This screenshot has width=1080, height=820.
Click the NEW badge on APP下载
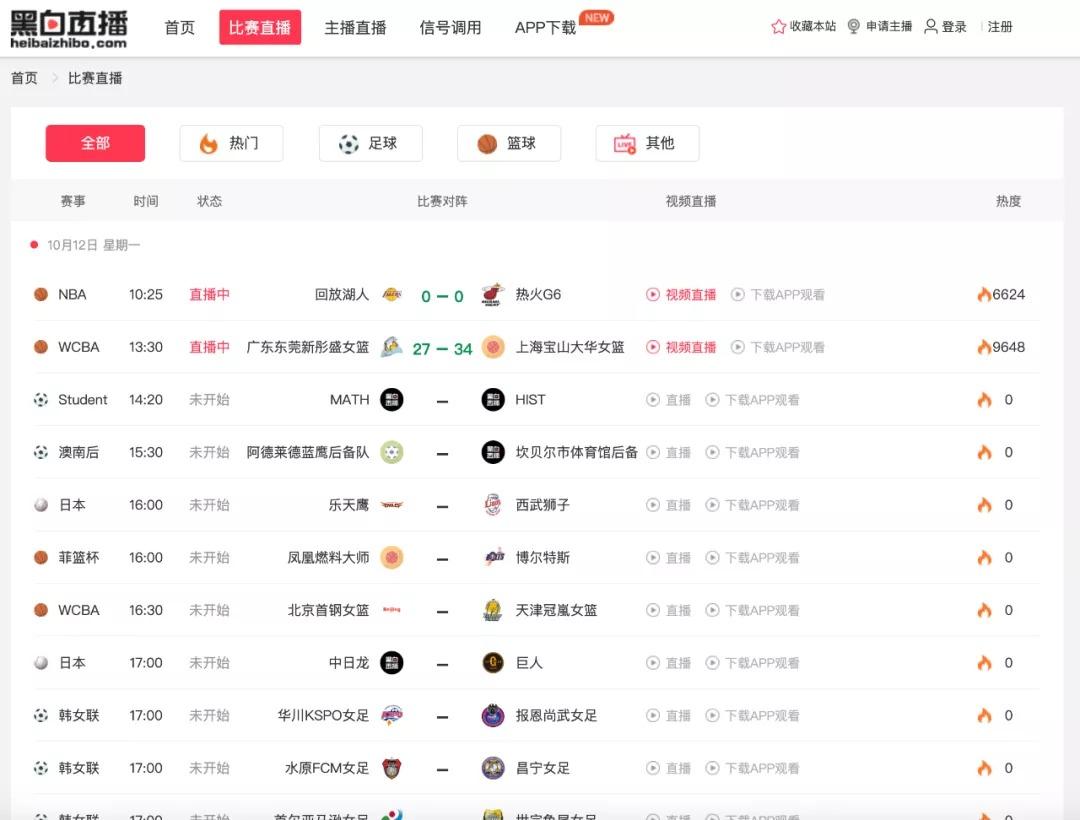pos(597,16)
